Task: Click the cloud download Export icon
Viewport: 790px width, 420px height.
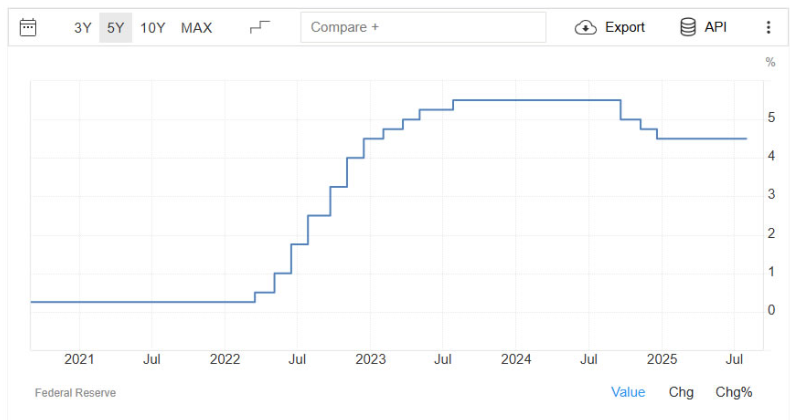Action: click(585, 27)
